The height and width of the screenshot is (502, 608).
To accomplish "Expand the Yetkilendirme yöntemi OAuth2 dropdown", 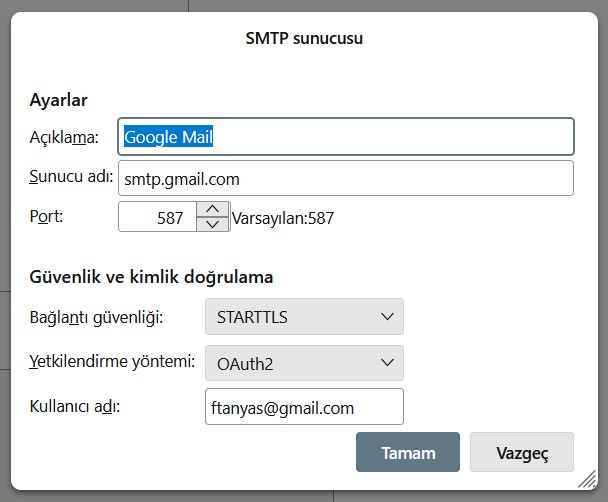I will (x=304, y=364).
